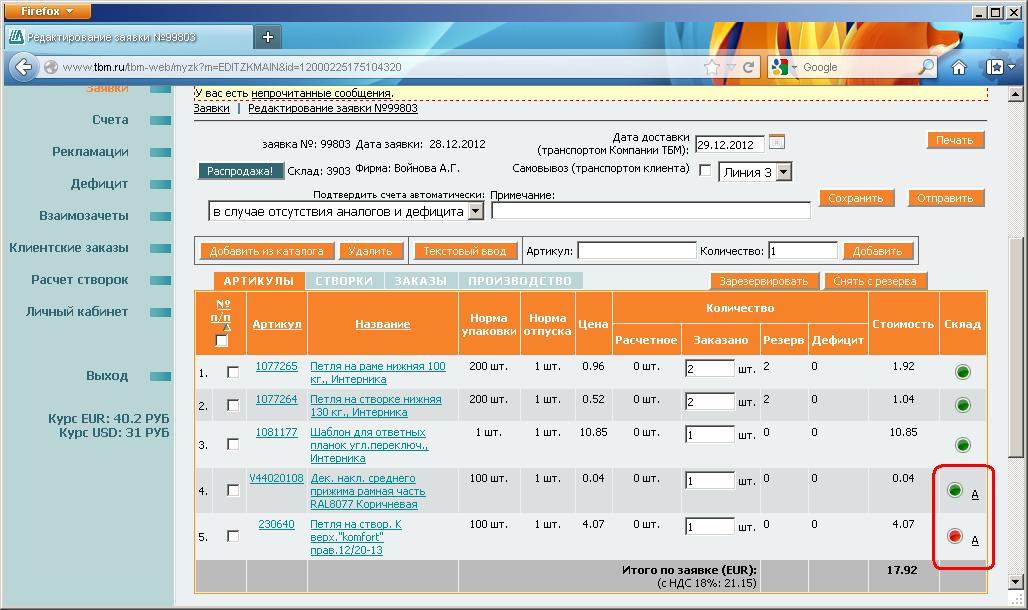Switch to the ПРОИЗВОДСТВО tab

click(x=520, y=281)
